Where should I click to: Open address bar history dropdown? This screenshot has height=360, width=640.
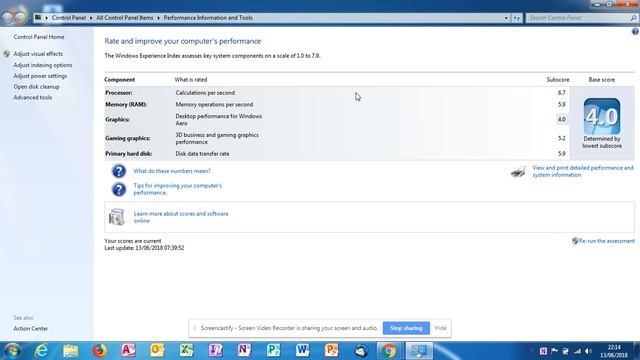[x=506, y=18]
